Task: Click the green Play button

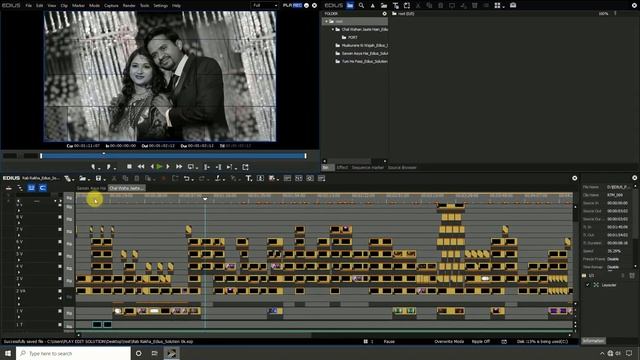Action: pos(160,167)
